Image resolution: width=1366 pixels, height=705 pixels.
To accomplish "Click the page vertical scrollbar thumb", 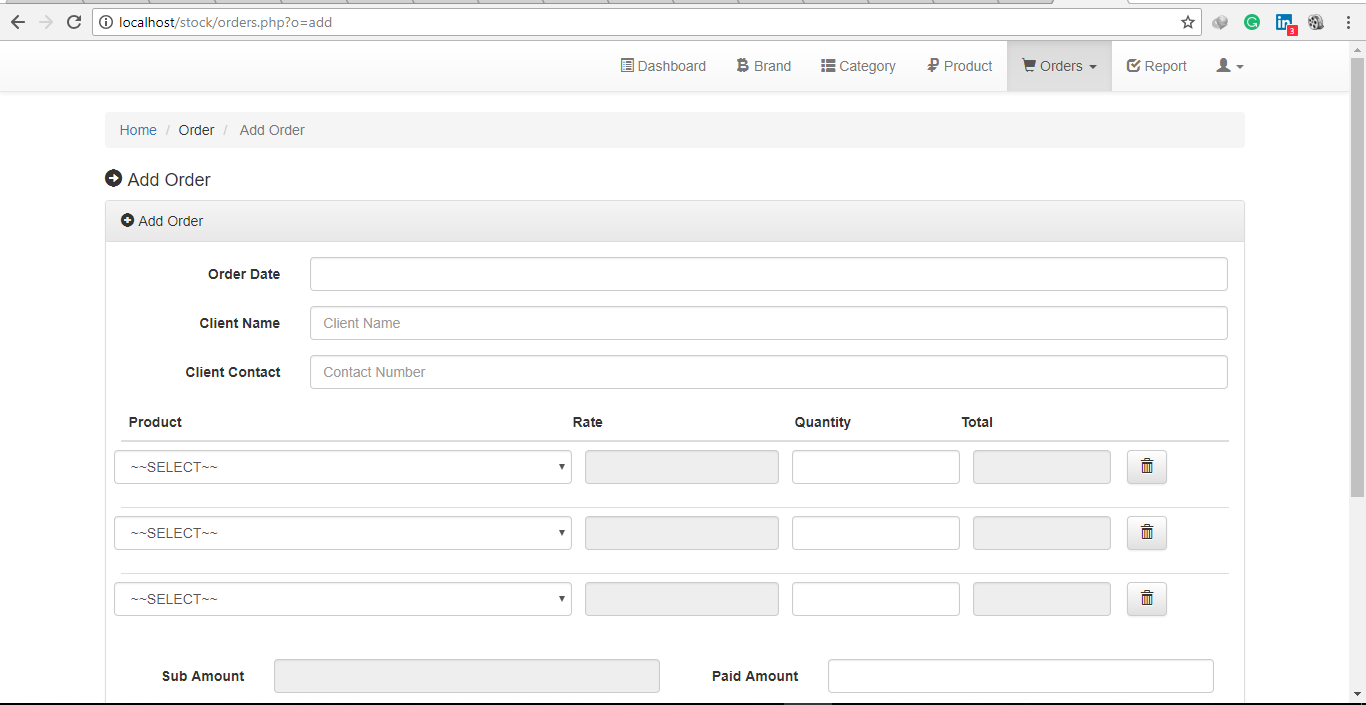I will click(1357, 277).
